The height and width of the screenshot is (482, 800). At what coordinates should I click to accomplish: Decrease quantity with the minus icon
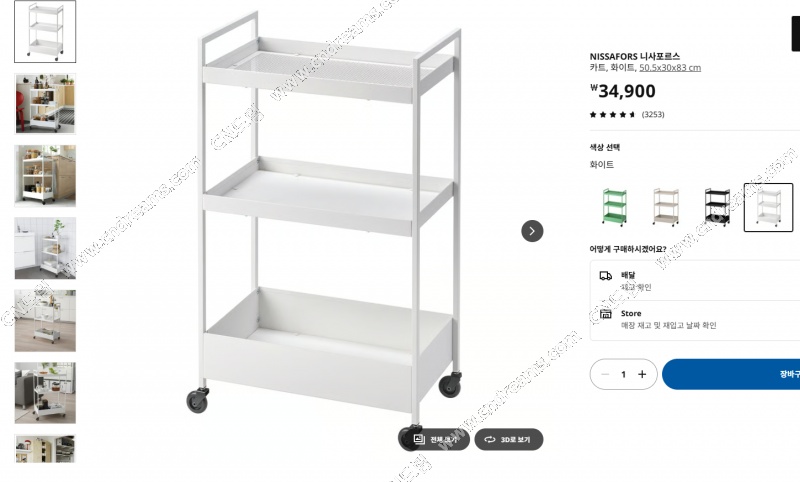pos(605,374)
